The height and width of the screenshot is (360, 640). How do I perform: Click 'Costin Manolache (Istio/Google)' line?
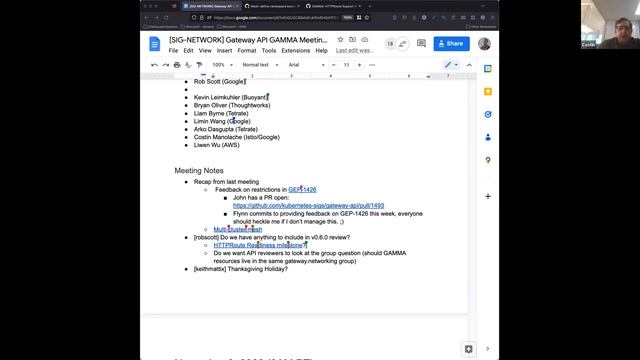[x=237, y=137]
